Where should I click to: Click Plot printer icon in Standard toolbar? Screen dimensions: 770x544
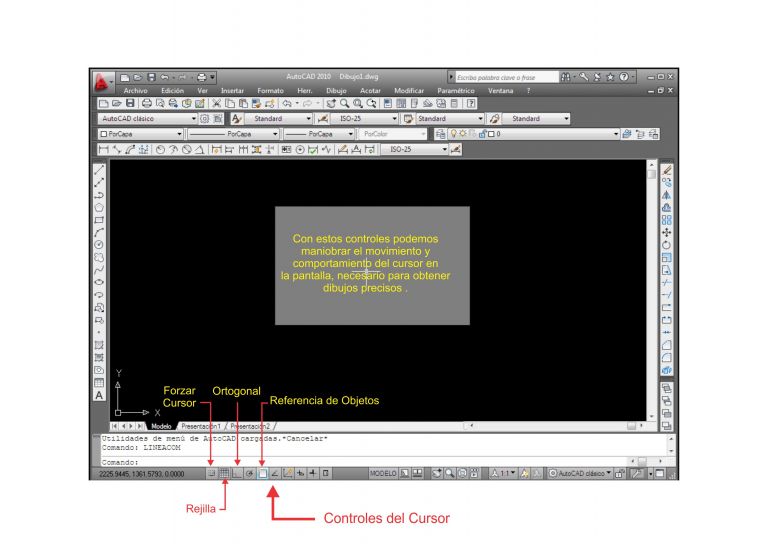[x=146, y=104]
